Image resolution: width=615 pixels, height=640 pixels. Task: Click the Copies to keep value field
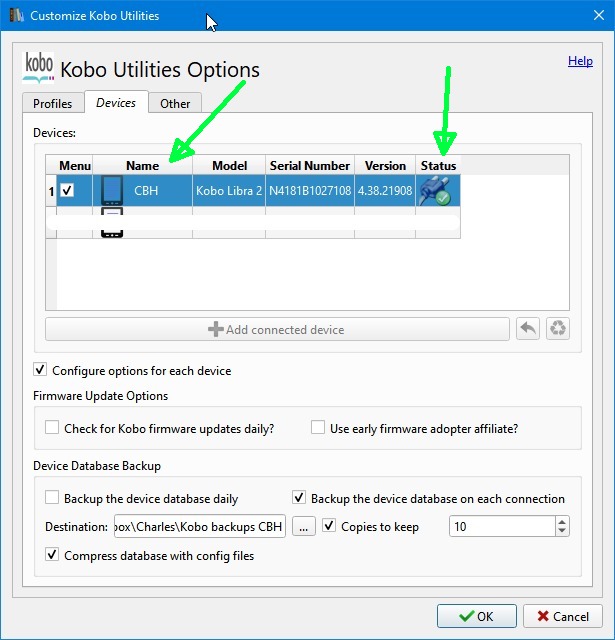pyautogui.click(x=502, y=526)
